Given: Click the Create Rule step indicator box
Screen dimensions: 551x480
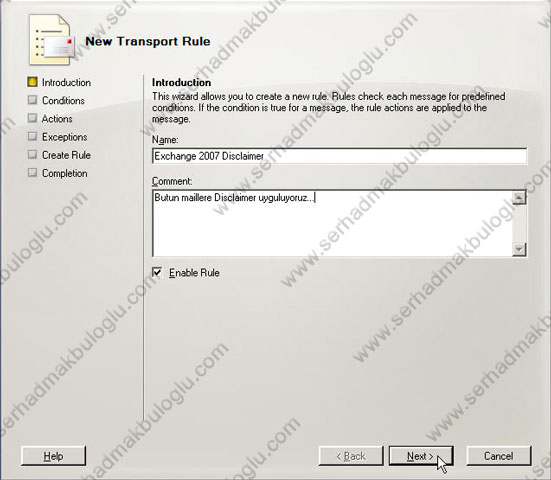Looking at the screenshot, I should [x=32, y=155].
